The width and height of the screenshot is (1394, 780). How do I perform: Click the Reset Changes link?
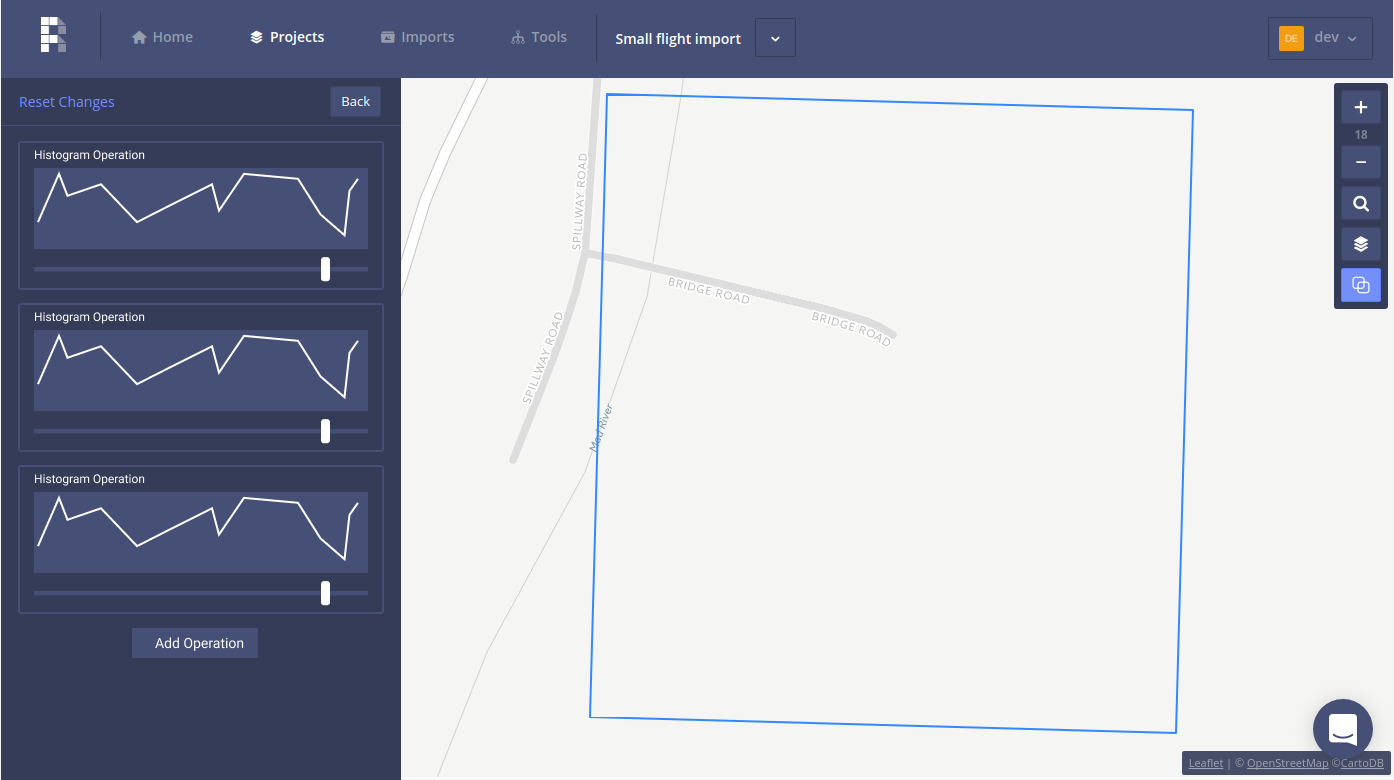coord(67,102)
